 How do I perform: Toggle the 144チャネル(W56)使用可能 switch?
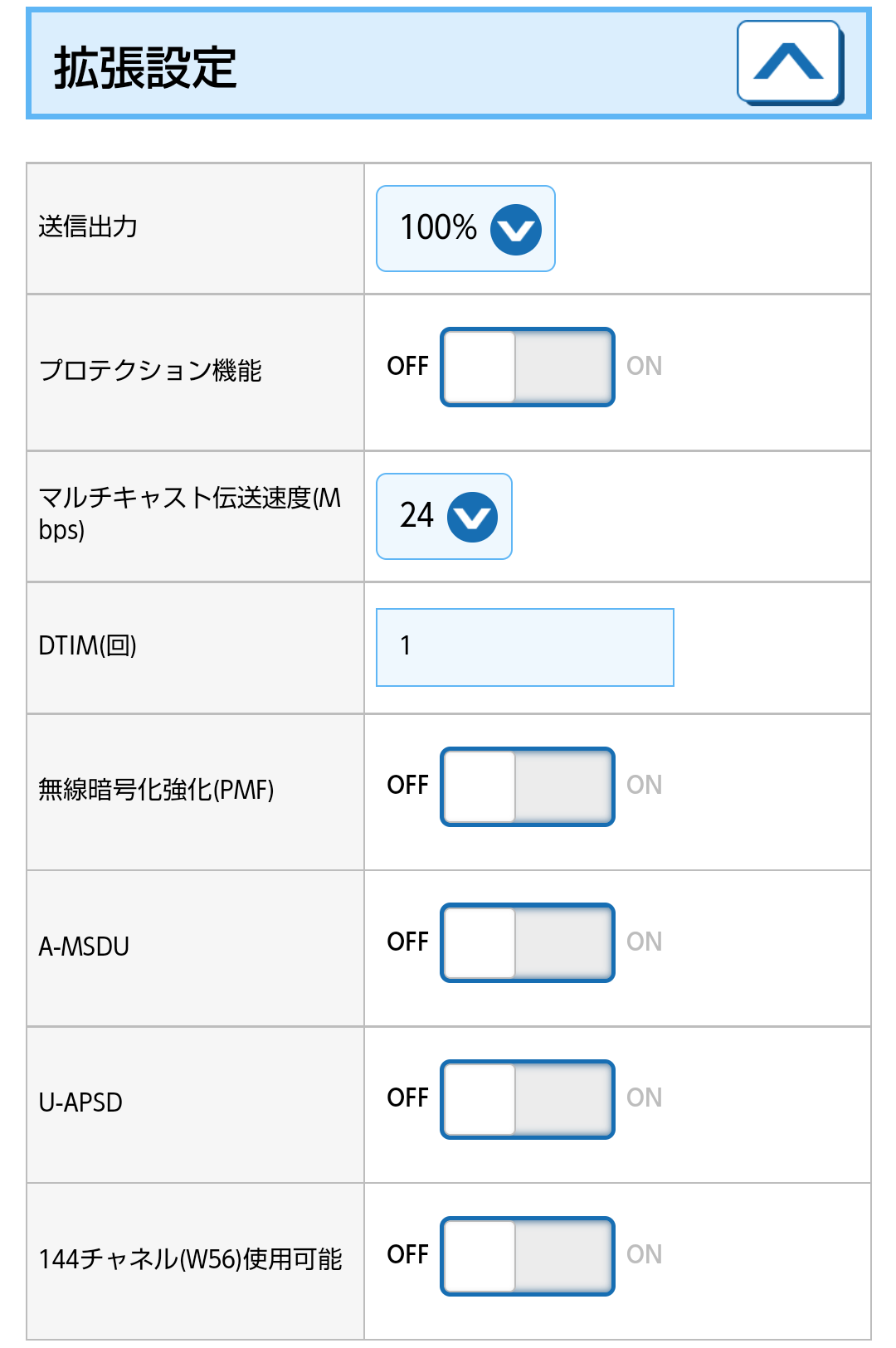[528, 1256]
